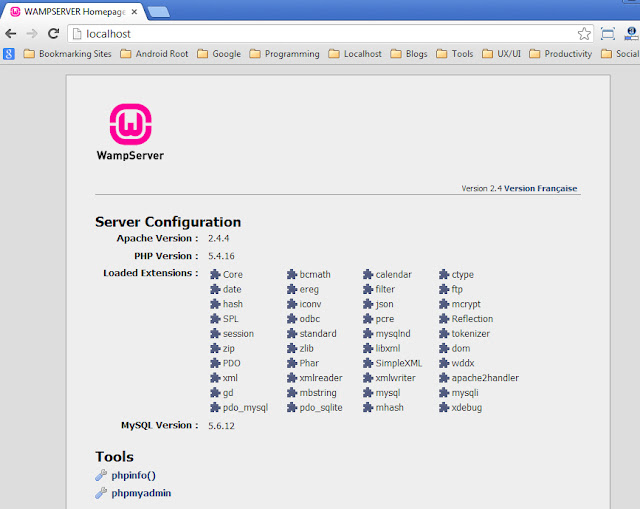Click the Server Configuration heading
This screenshot has width=640, height=509.
point(168,222)
